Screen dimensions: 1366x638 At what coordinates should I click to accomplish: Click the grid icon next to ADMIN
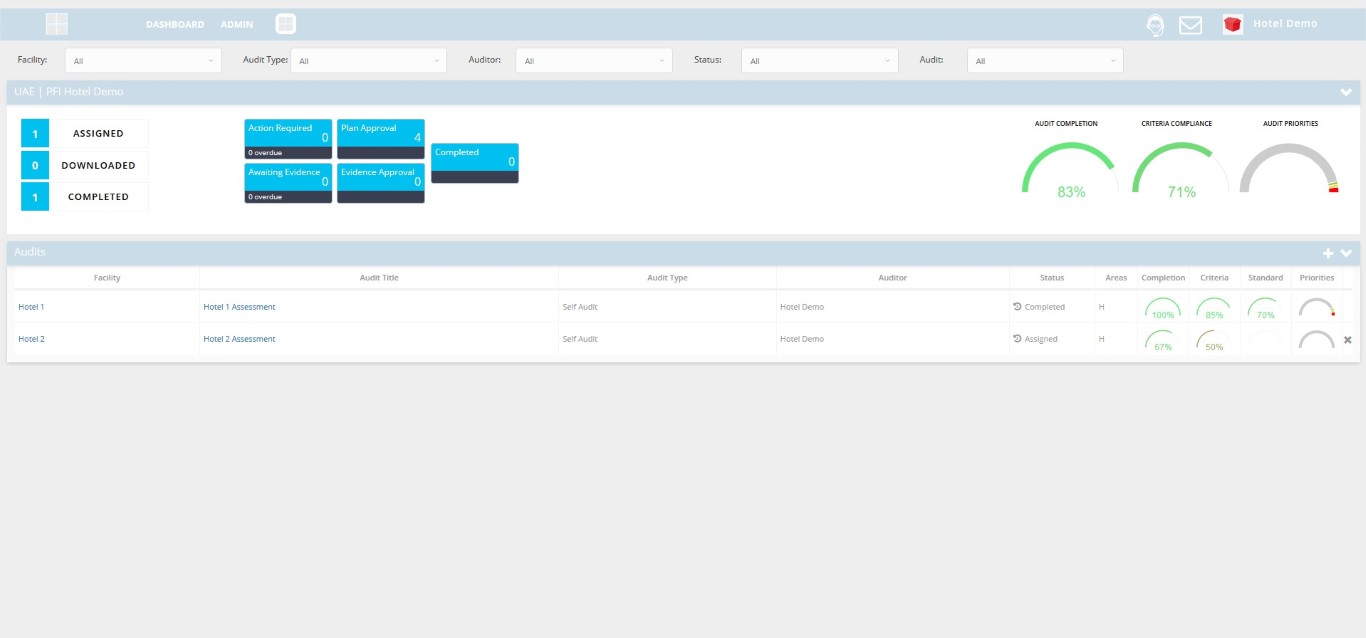(x=286, y=24)
